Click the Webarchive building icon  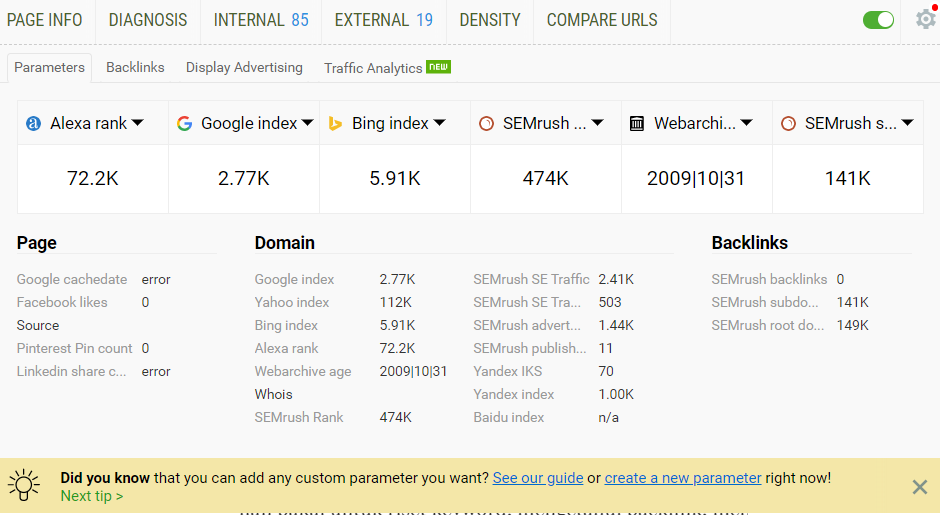637,124
